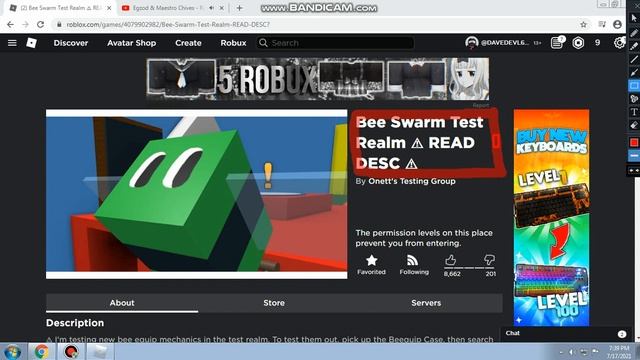
Task: Select Bandicam cursor selection tool
Action: tap(634, 18)
